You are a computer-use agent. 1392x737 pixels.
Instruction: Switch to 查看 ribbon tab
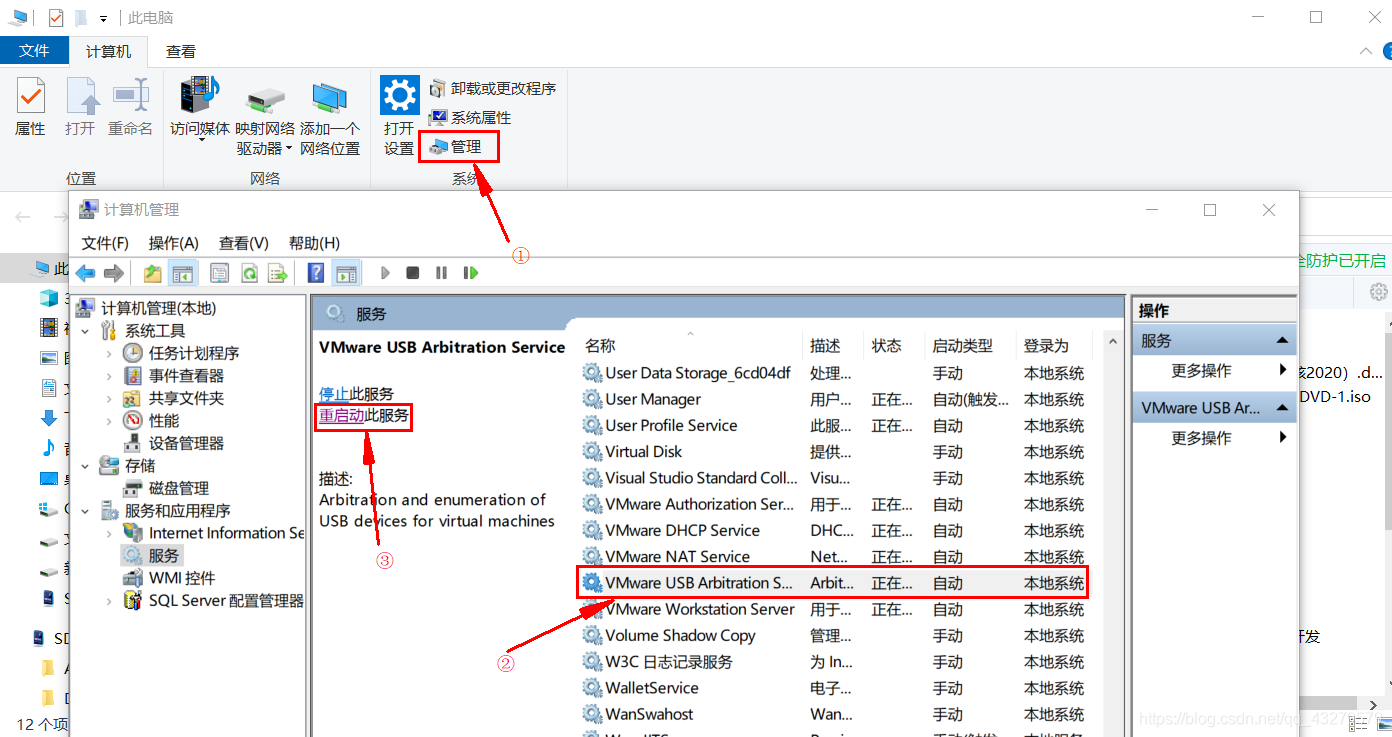pos(181,51)
